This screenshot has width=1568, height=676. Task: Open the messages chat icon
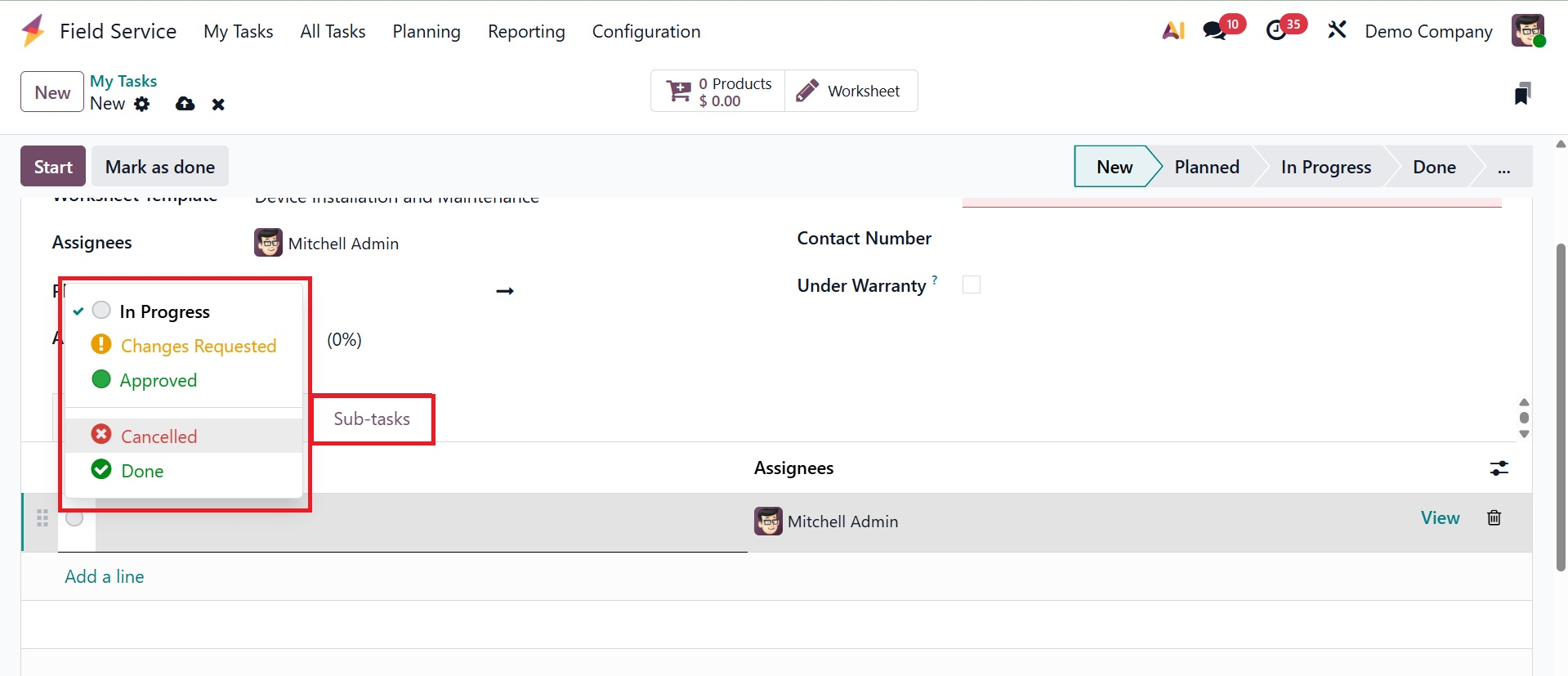coord(1214,31)
